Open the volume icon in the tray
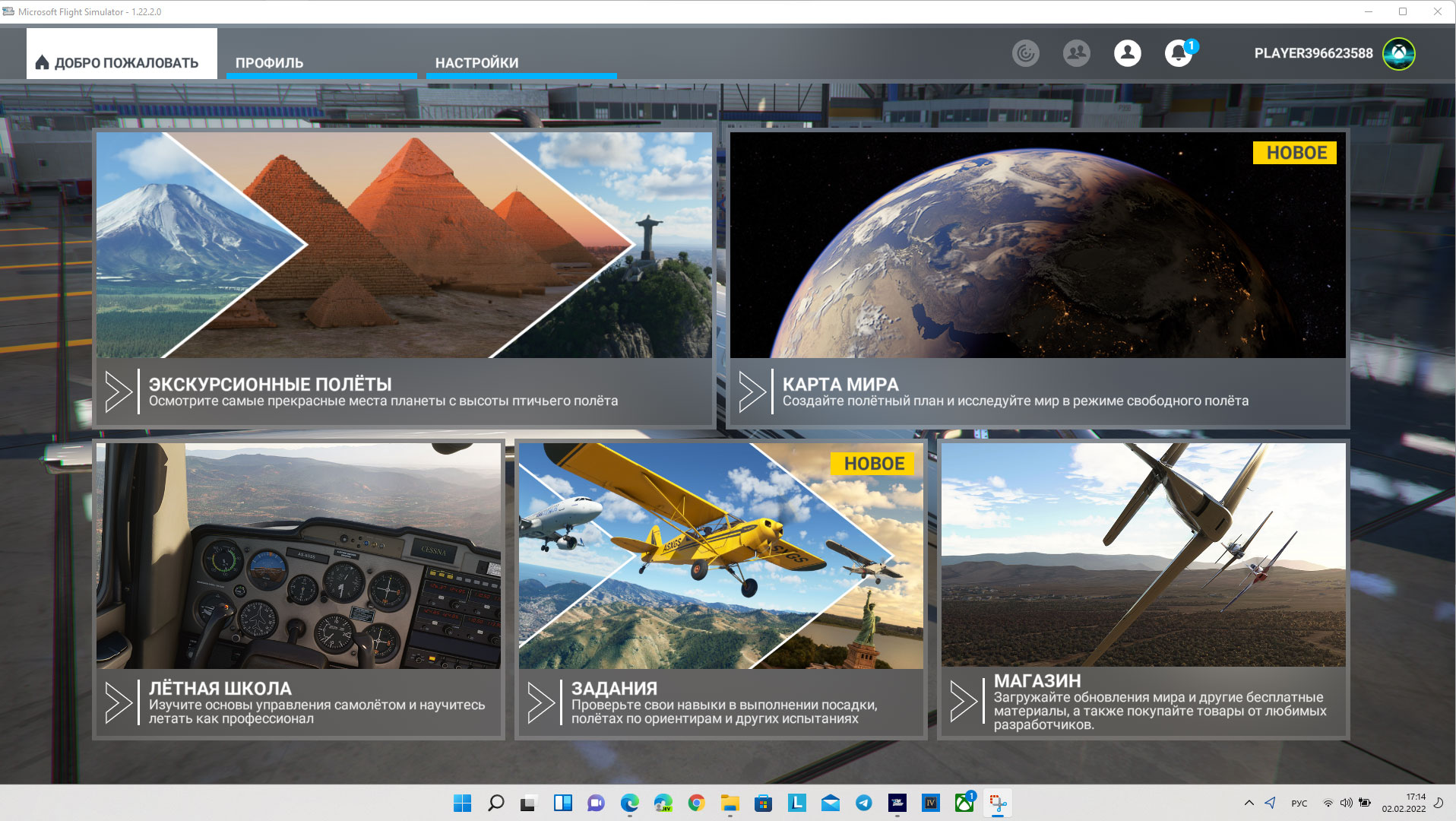The height and width of the screenshot is (821, 1456). click(x=1346, y=804)
